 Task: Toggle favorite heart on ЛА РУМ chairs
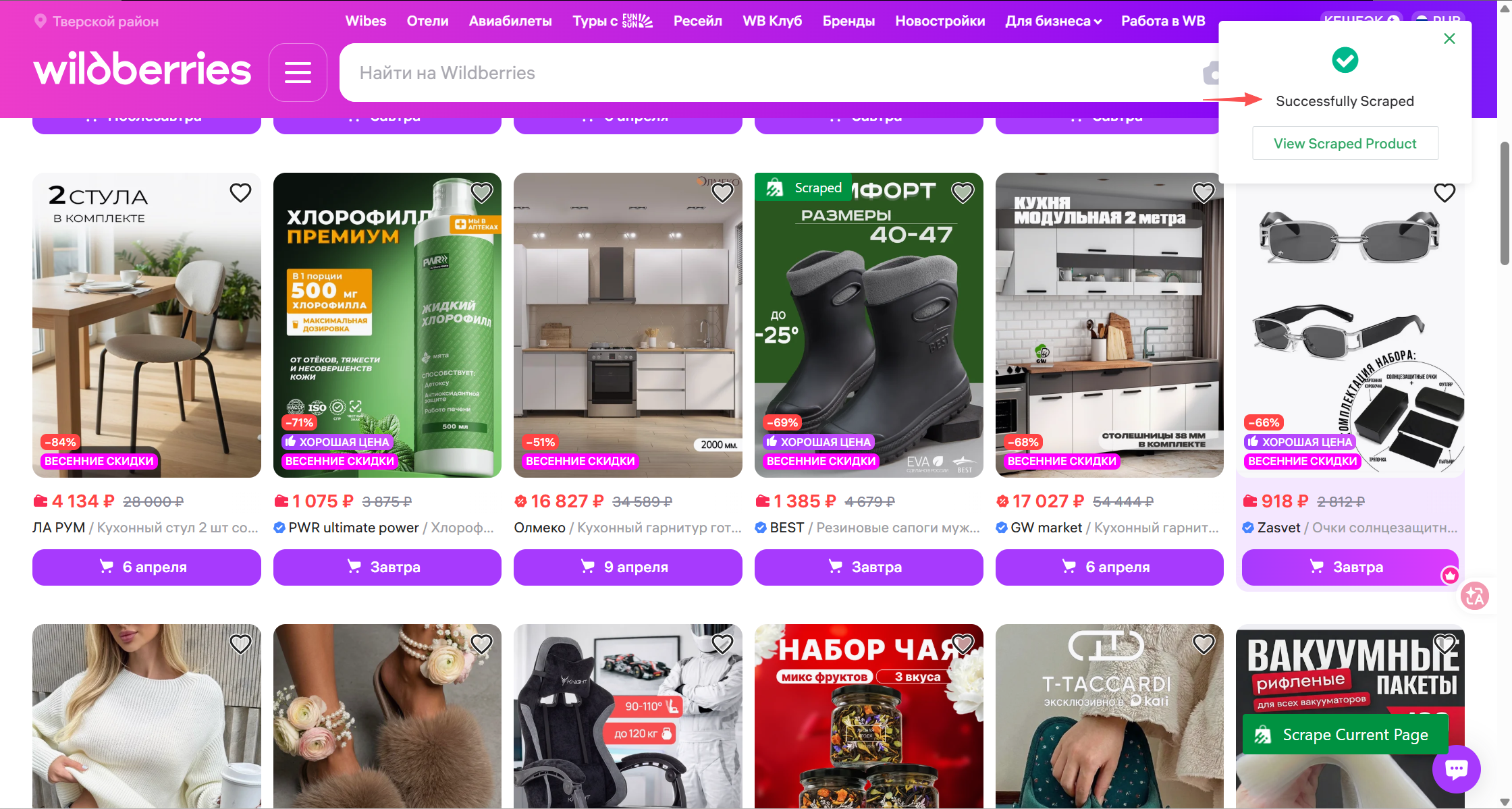240,193
